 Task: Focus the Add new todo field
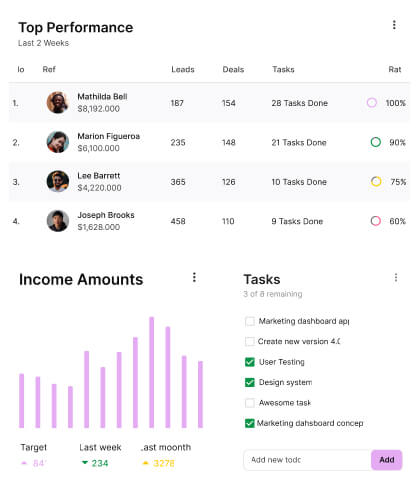[x=307, y=460]
